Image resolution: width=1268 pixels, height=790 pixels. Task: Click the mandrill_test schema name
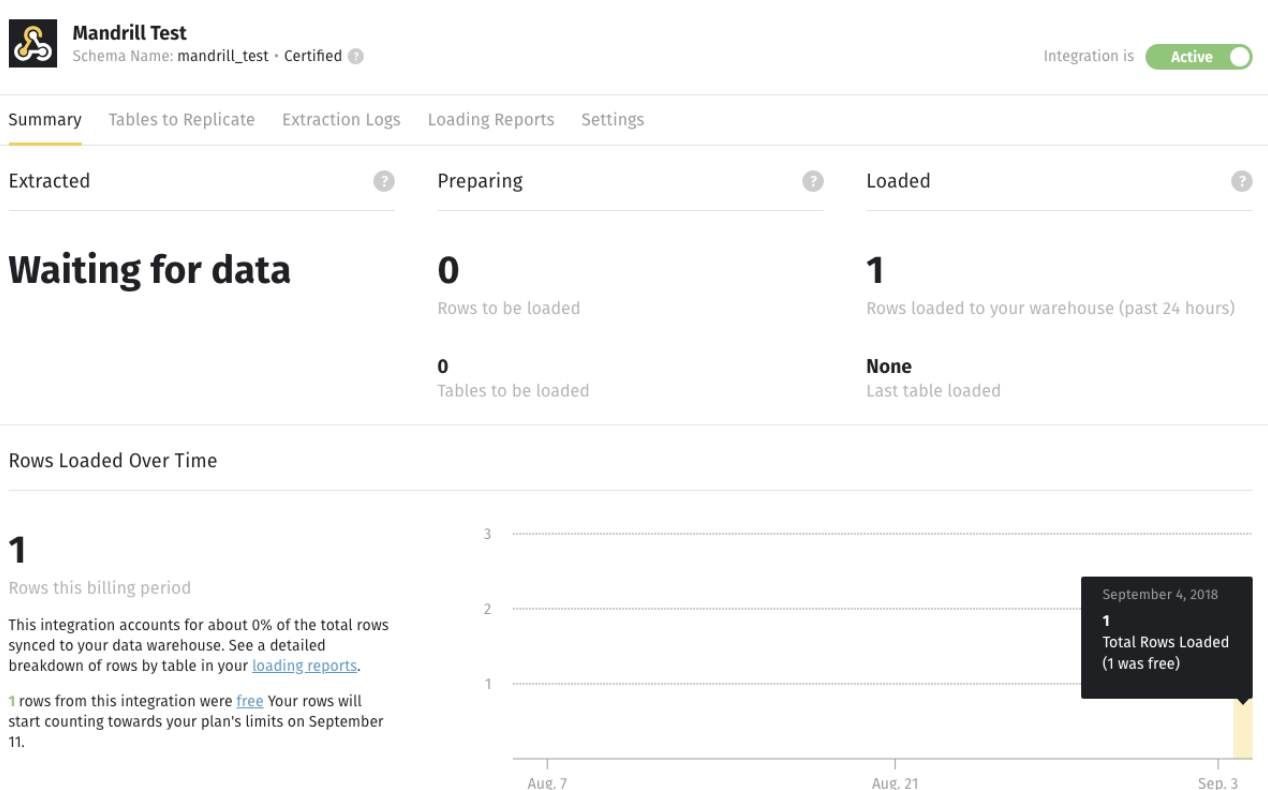(223, 57)
